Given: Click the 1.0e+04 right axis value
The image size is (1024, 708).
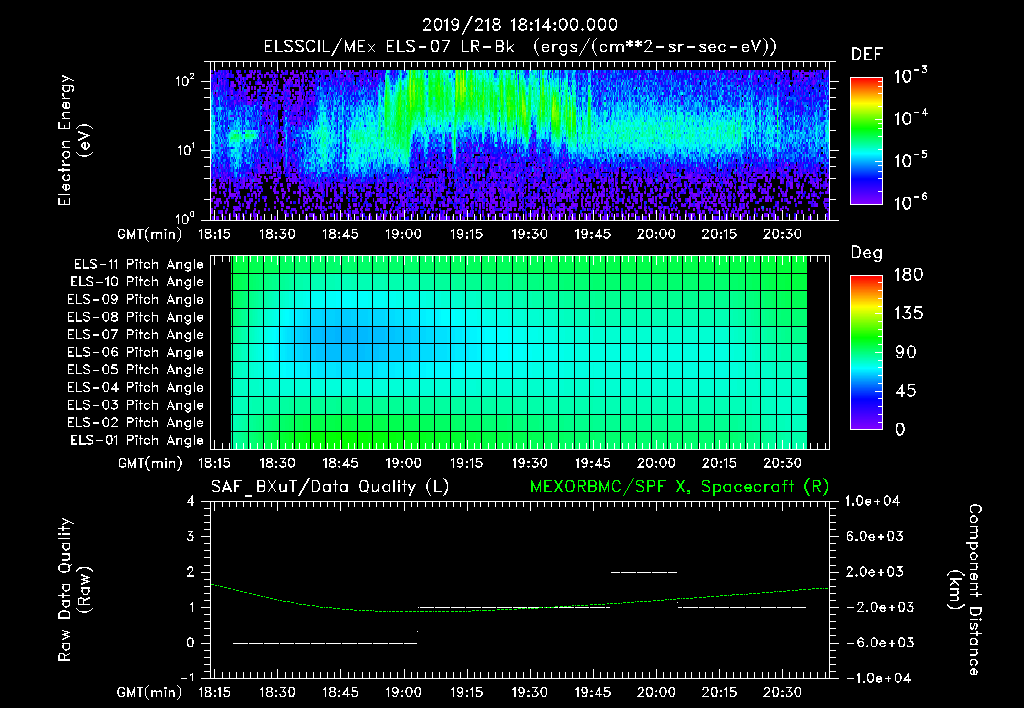Looking at the screenshot, I should point(873,501).
